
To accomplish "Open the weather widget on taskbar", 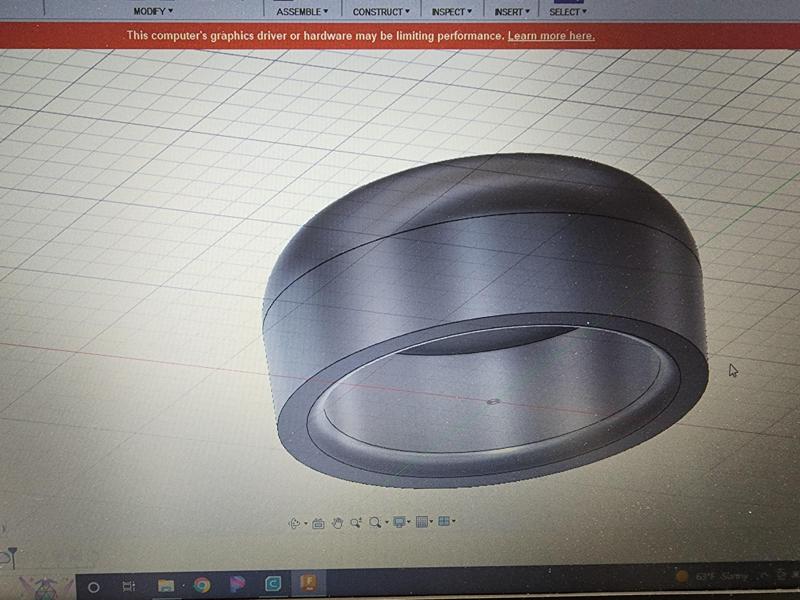I will [712, 577].
